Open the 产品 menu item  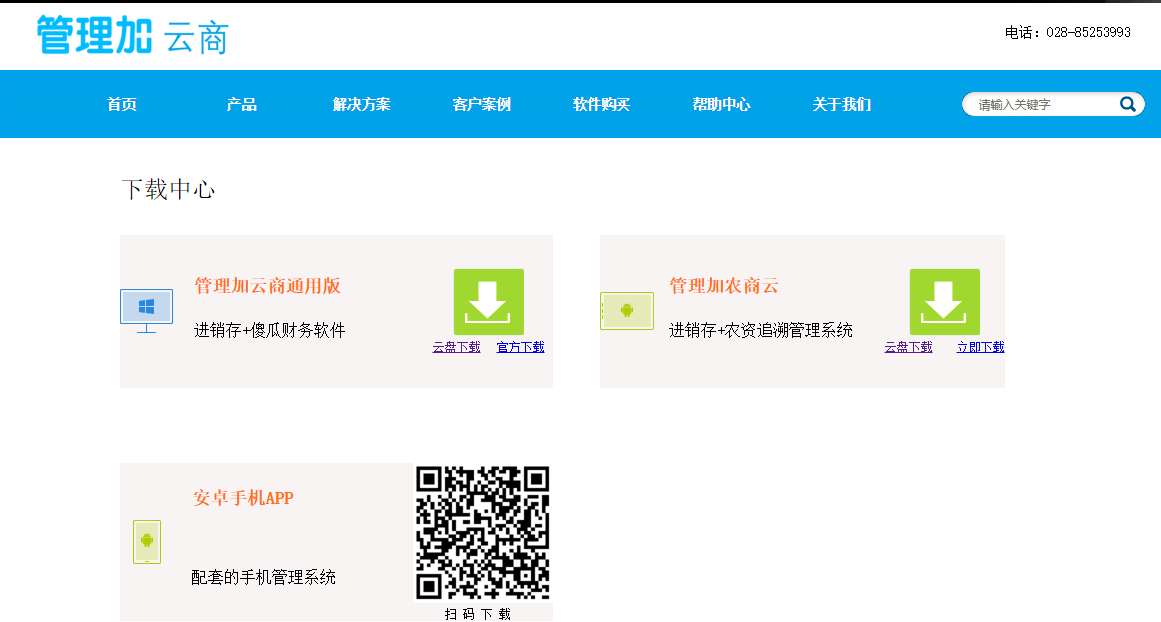click(x=242, y=104)
